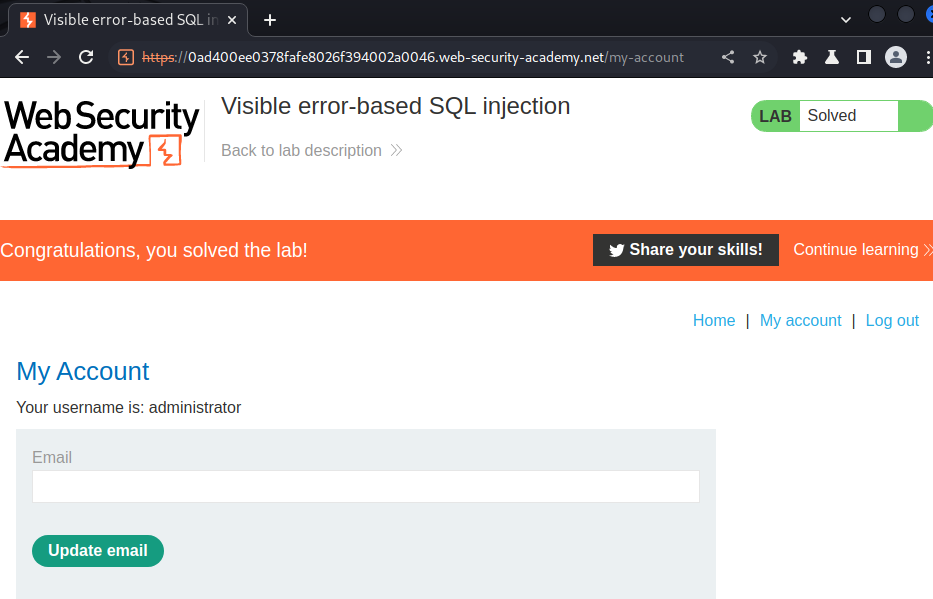The width and height of the screenshot is (933, 599).
Task: Click the site security warning icon
Action: 126,57
